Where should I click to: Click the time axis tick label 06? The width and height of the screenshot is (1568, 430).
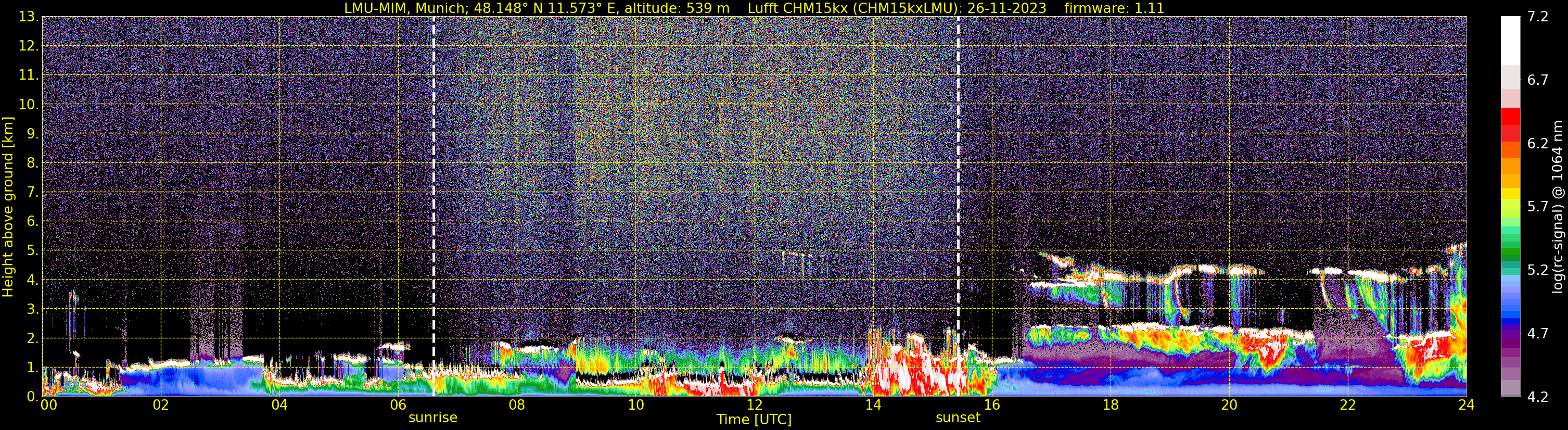[398, 405]
